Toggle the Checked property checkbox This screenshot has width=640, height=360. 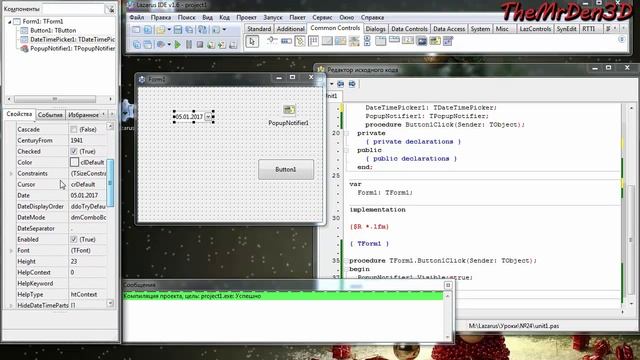[x=73, y=151]
